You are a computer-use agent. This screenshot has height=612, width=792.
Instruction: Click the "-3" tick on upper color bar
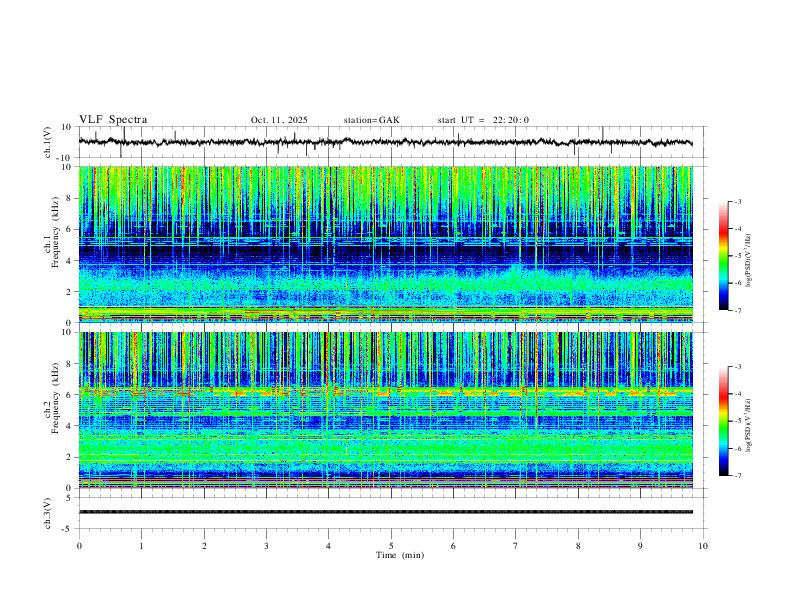tap(737, 201)
